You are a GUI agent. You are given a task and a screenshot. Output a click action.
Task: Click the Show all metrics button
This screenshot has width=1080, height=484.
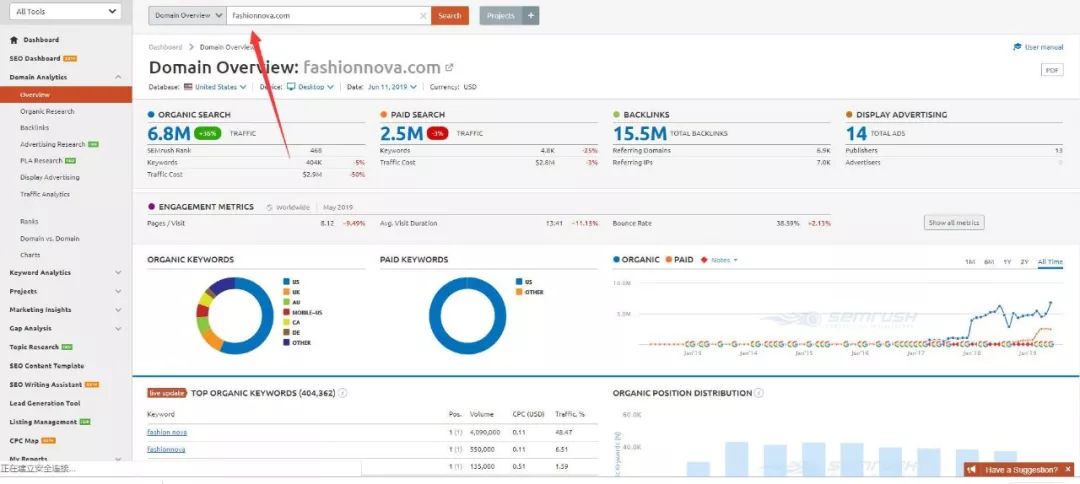954,223
